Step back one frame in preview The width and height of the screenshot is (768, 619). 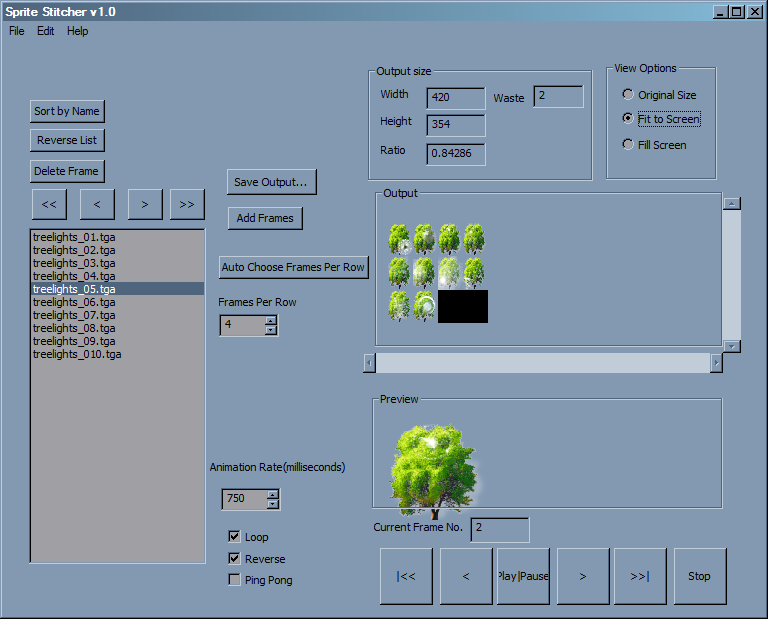(466, 576)
